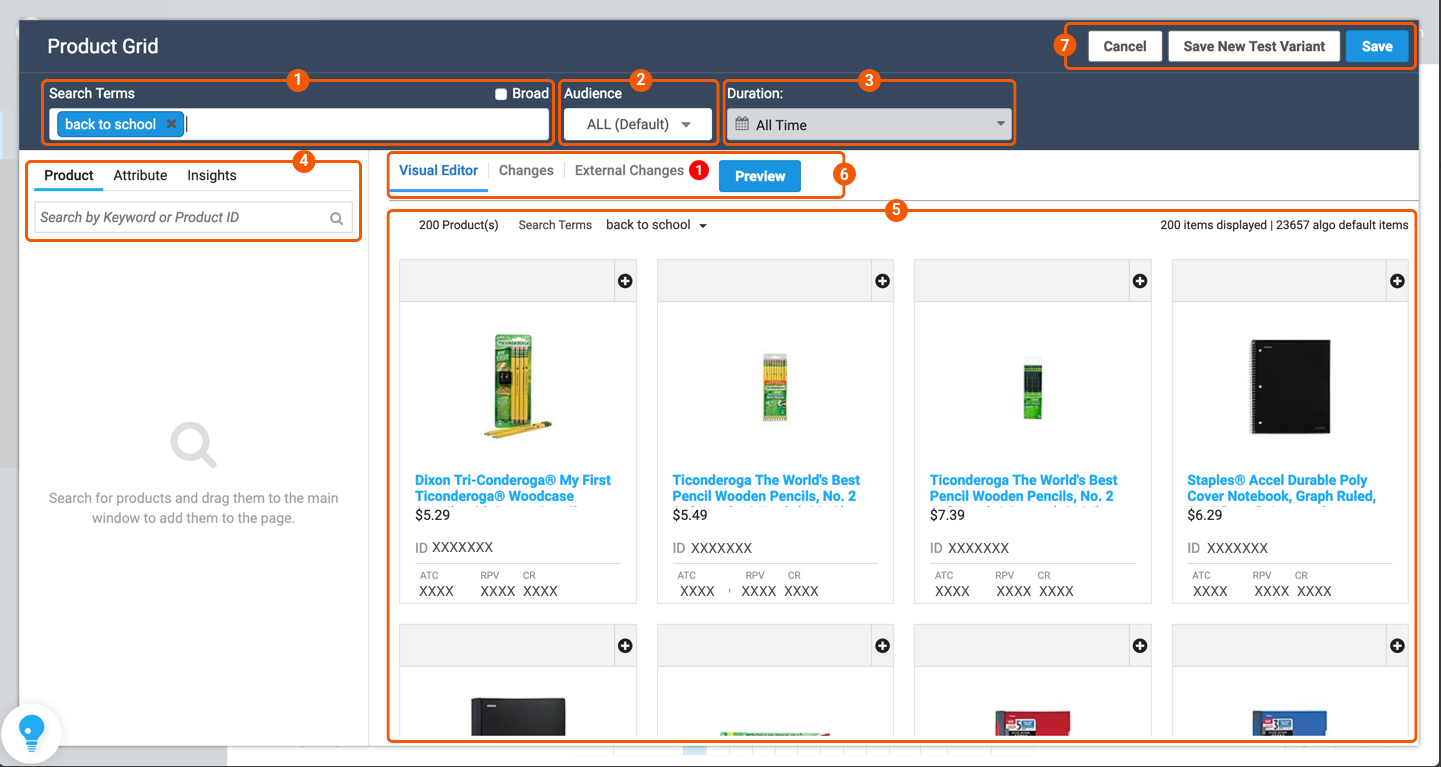
Task: Click the Preview button
Action: [x=760, y=176]
